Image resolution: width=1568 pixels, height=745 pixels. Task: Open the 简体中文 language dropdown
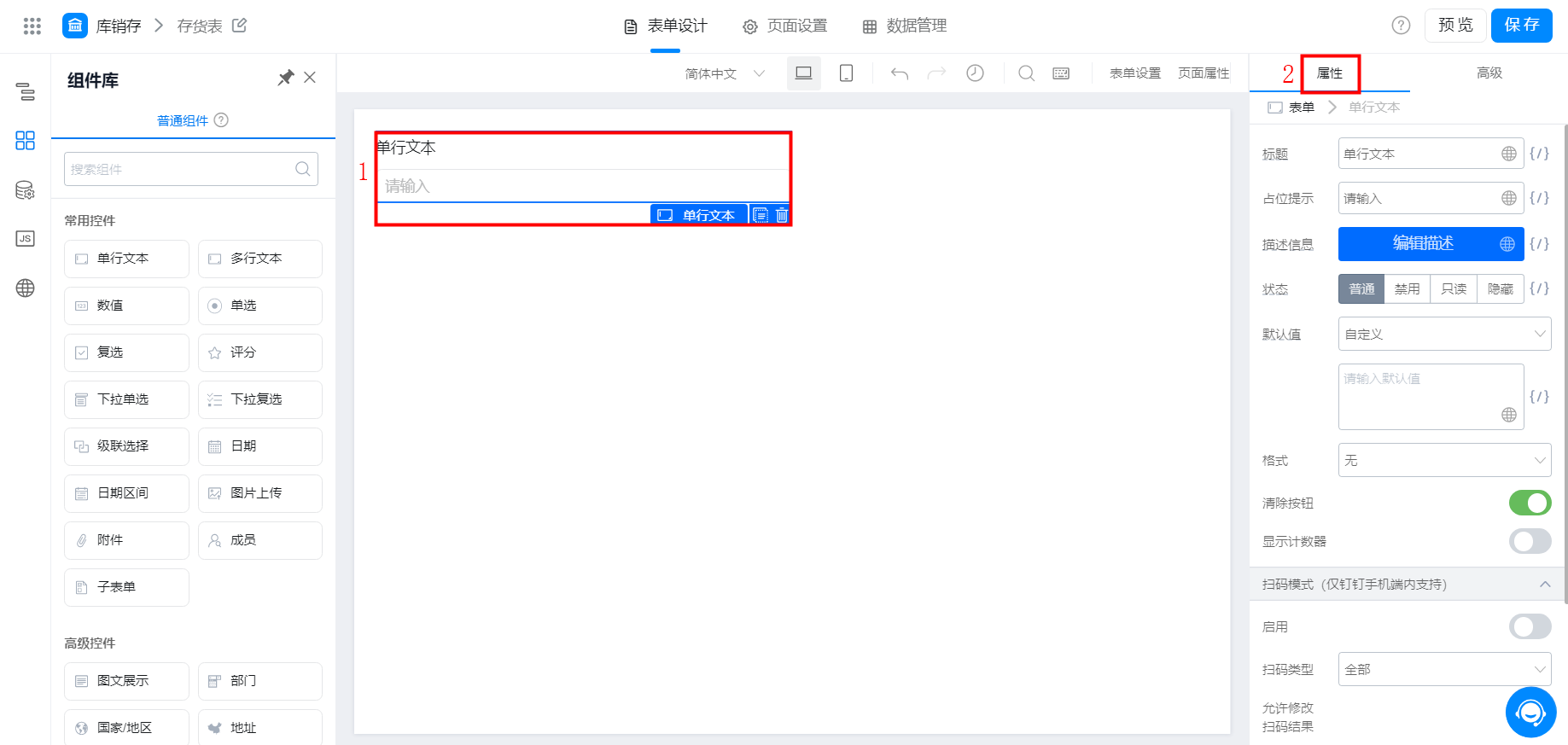pyautogui.click(x=725, y=73)
